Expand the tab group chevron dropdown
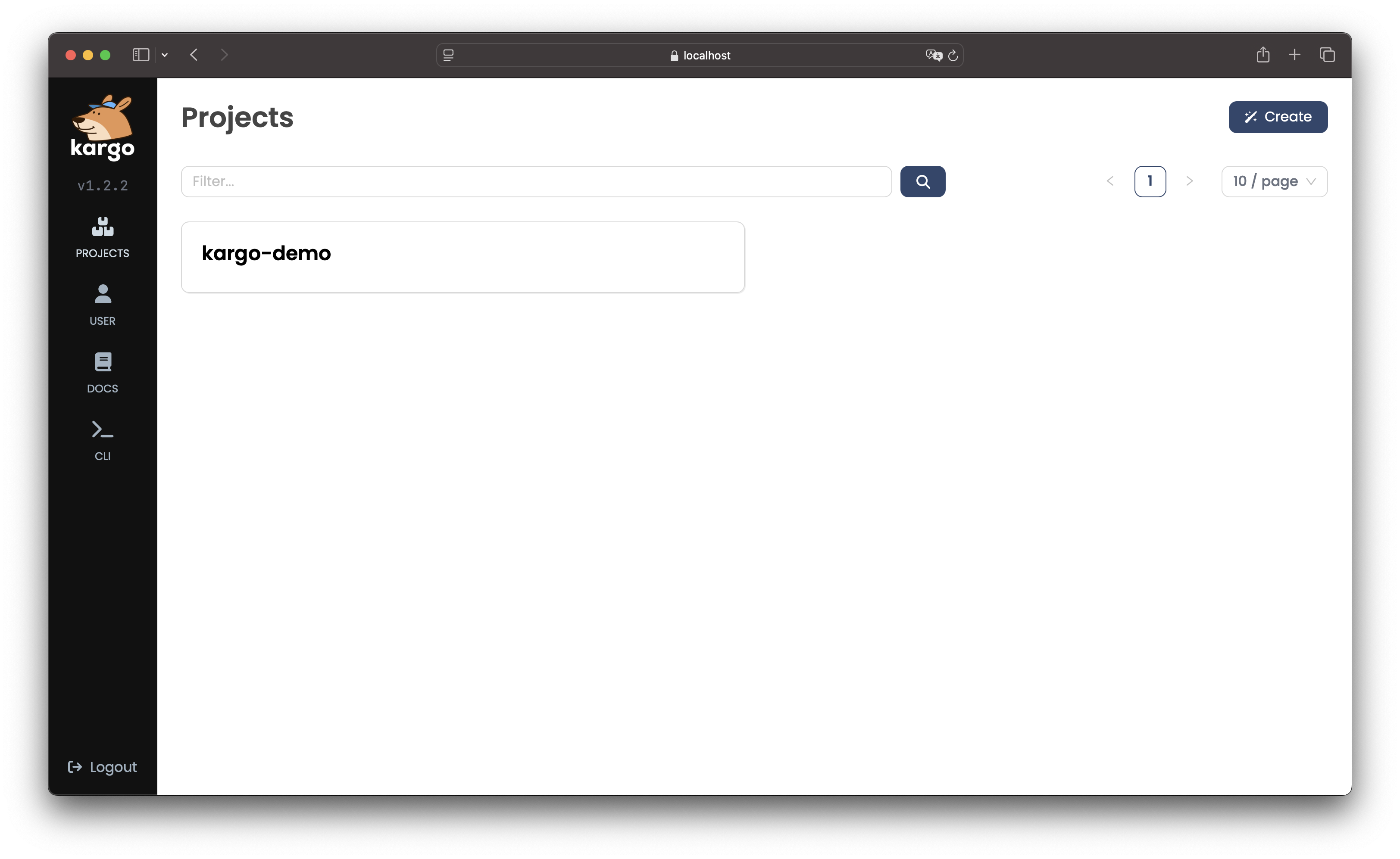The image size is (1400, 859). [x=165, y=55]
